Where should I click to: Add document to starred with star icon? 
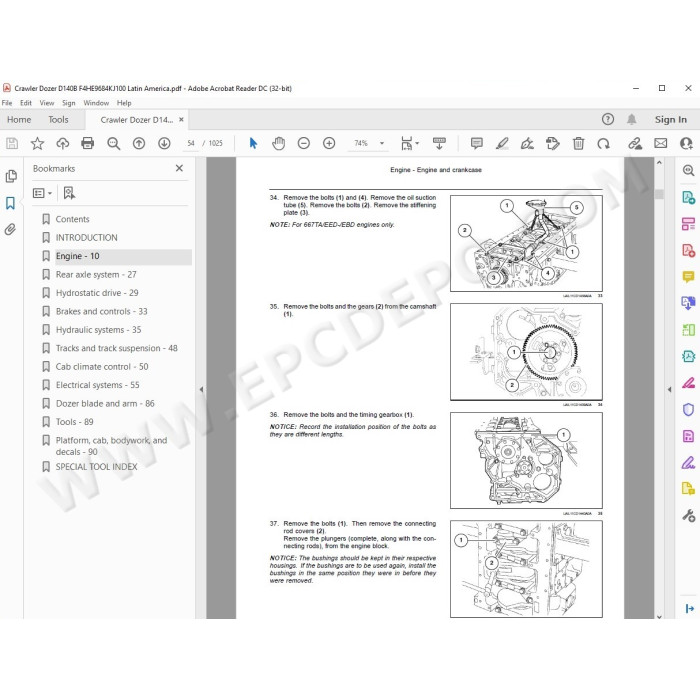pos(37,143)
